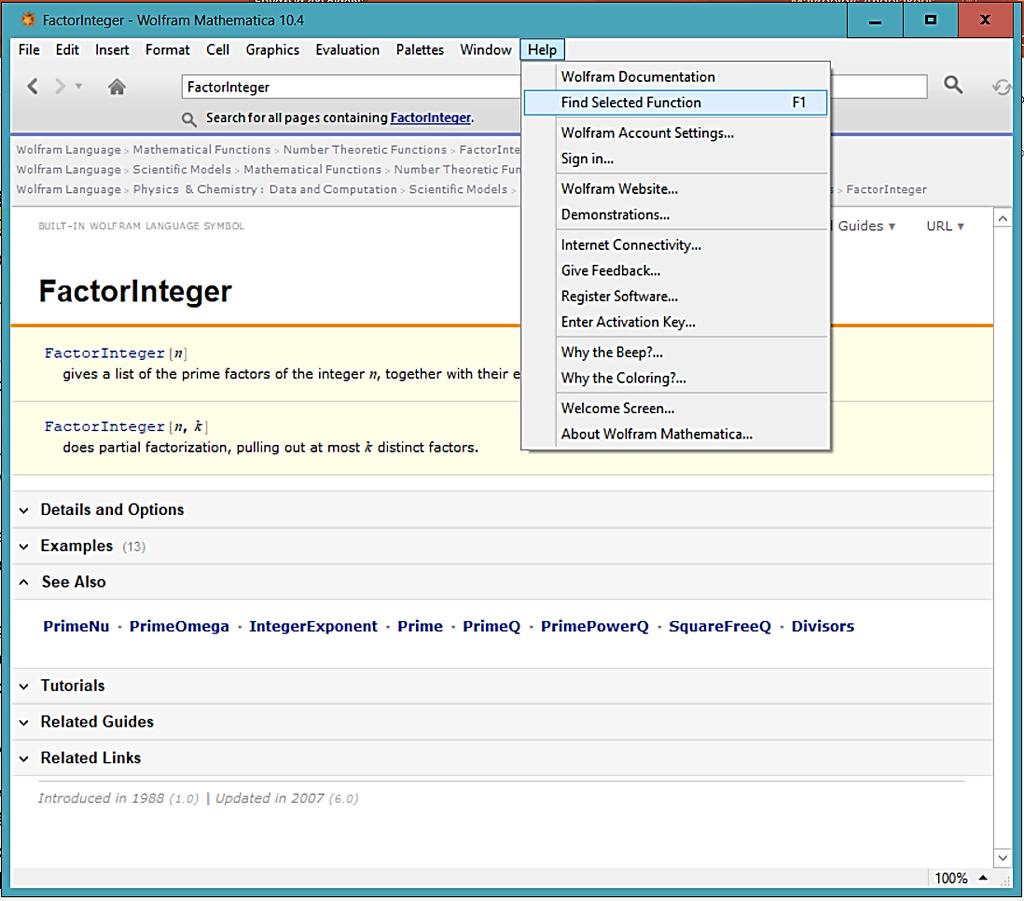Select Find Selected Function menu entry

[x=676, y=103]
